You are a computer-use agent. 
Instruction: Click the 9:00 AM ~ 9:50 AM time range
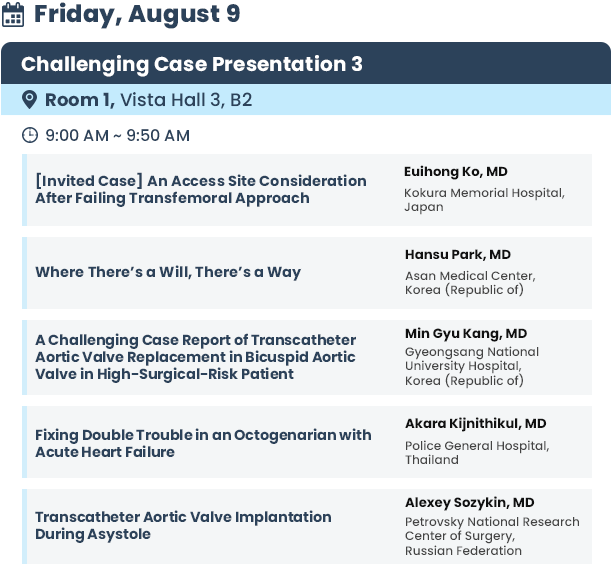(x=117, y=136)
